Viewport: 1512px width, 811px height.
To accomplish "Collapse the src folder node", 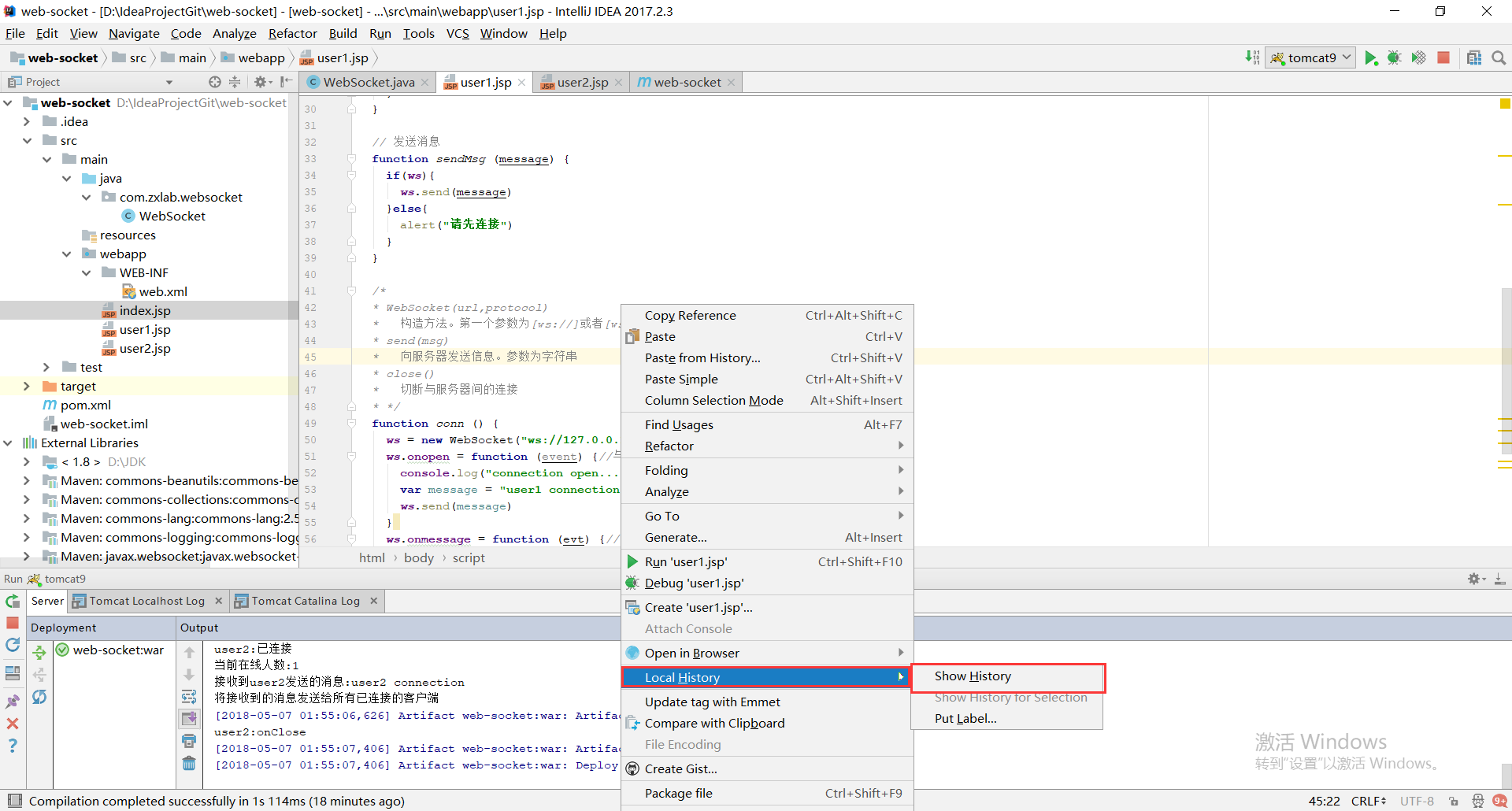I will pos(27,140).
